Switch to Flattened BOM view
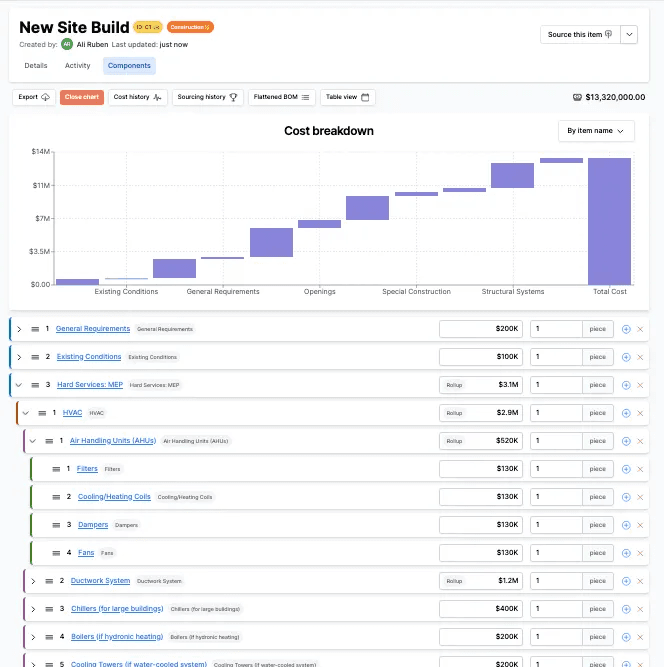Image resolution: width=664 pixels, height=667 pixels. coord(282,97)
